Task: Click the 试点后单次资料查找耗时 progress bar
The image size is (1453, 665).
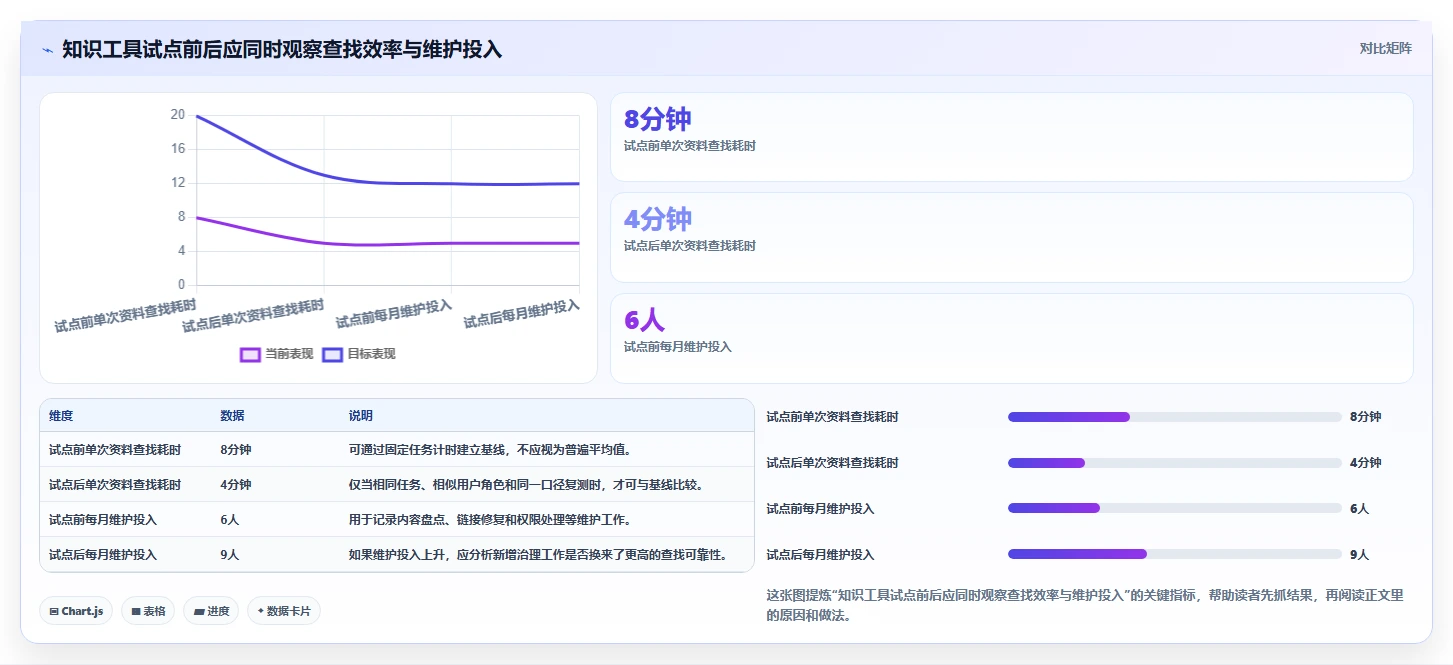Action: [1175, 463]
